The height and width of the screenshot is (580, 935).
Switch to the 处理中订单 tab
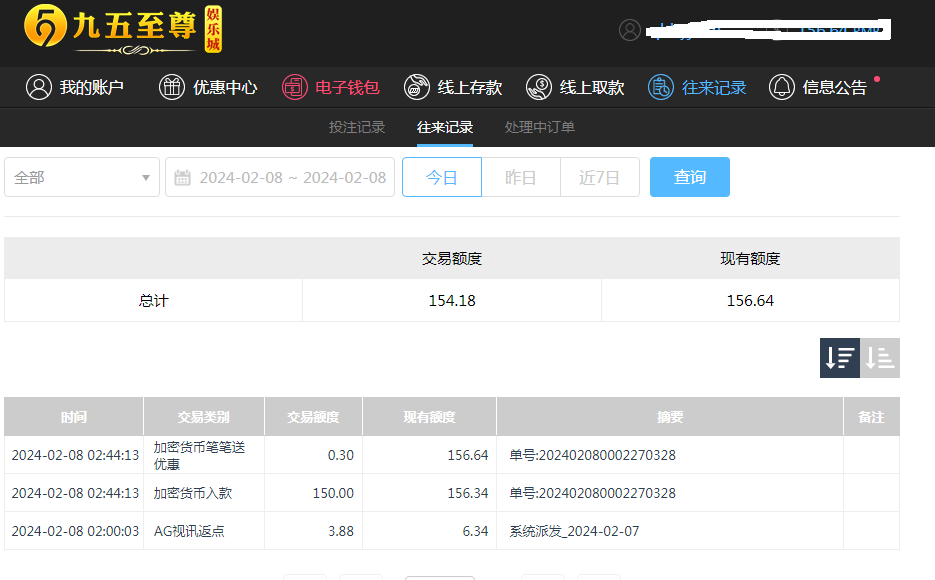(x=540, y=127)
